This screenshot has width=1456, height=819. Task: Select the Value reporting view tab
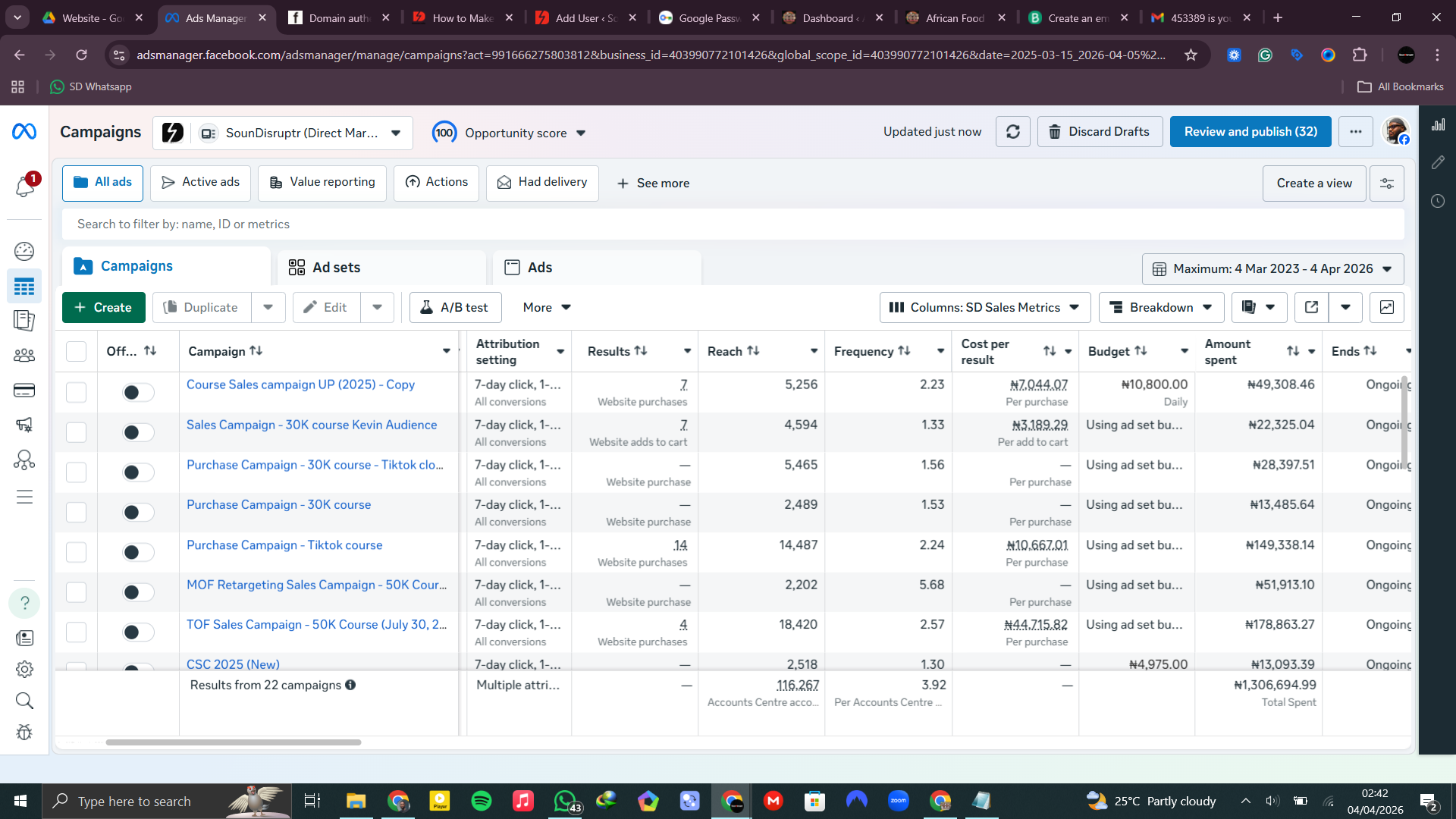pos(322,183)
